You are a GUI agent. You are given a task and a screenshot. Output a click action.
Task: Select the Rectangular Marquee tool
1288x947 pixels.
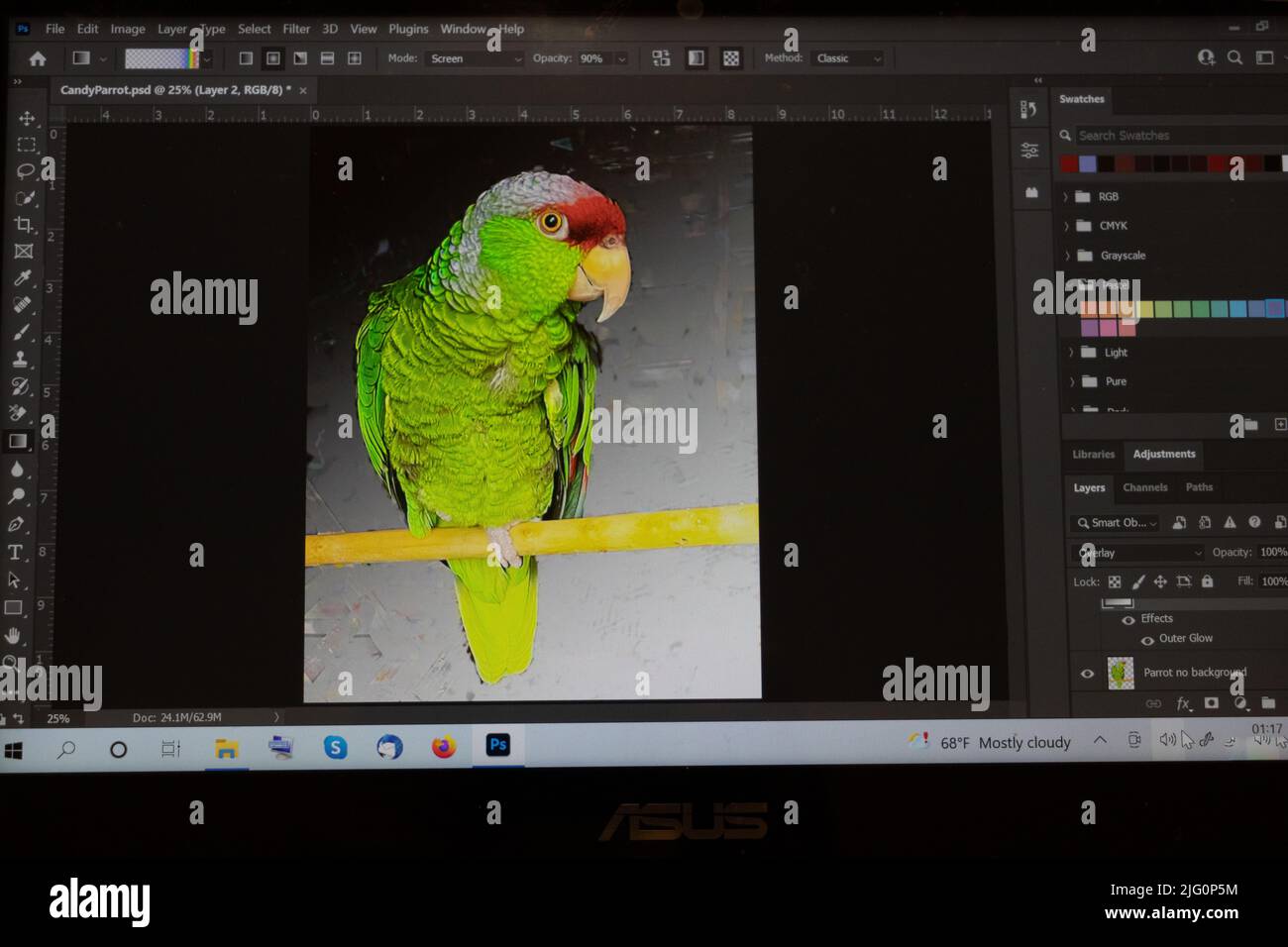click(x=26, y=145)
